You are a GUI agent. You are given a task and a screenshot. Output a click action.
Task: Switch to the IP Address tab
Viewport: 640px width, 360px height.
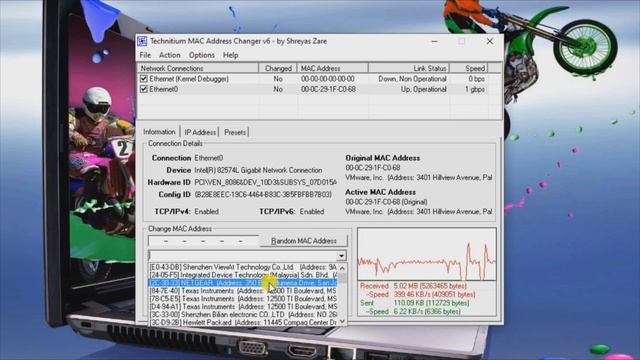(x=200, y=132)
